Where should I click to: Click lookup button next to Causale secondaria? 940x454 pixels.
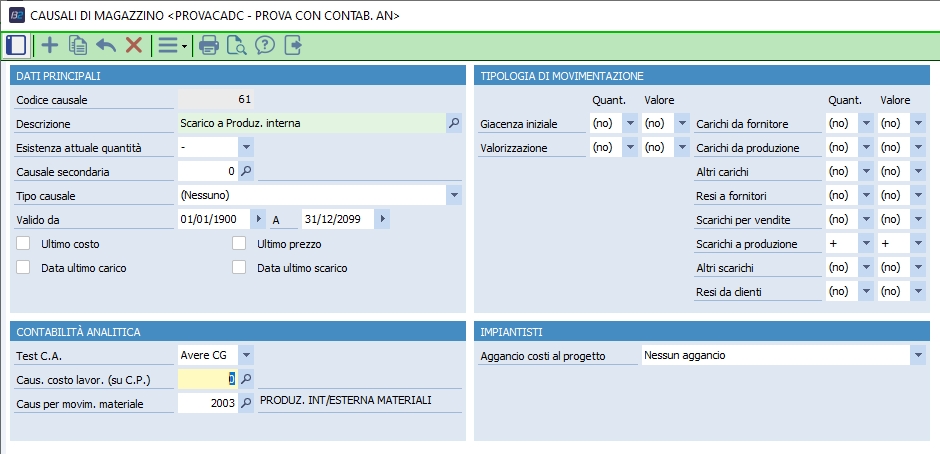[x=247, y=172]
